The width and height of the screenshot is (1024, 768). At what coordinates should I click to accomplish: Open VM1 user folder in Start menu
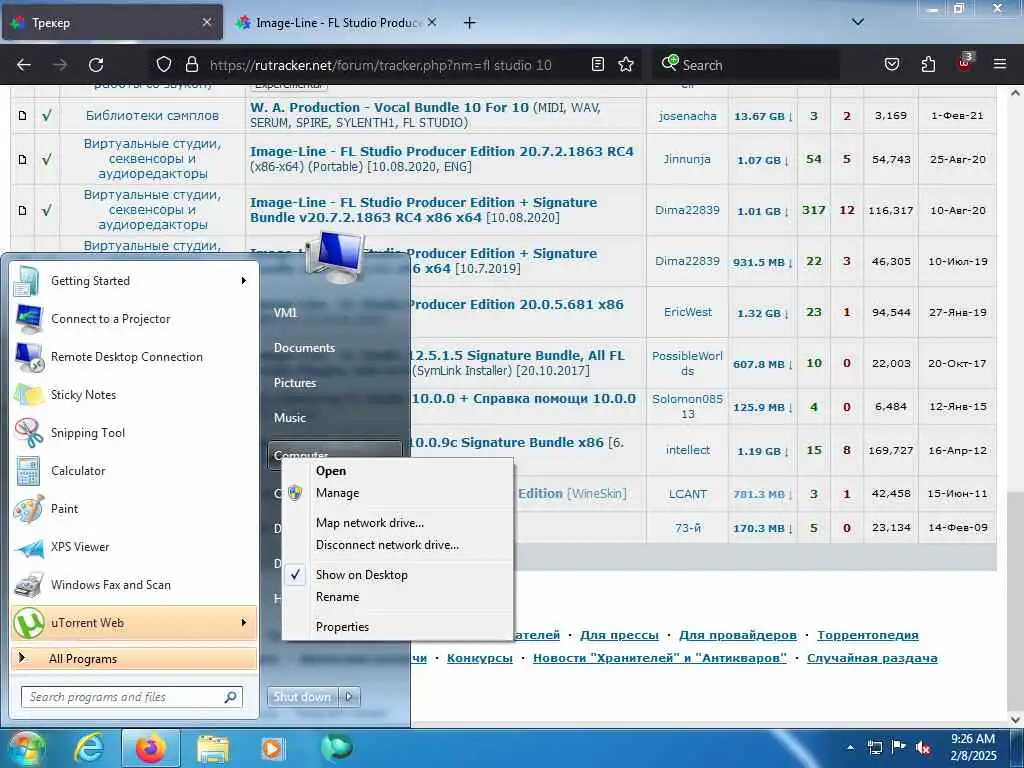(285, 313)
